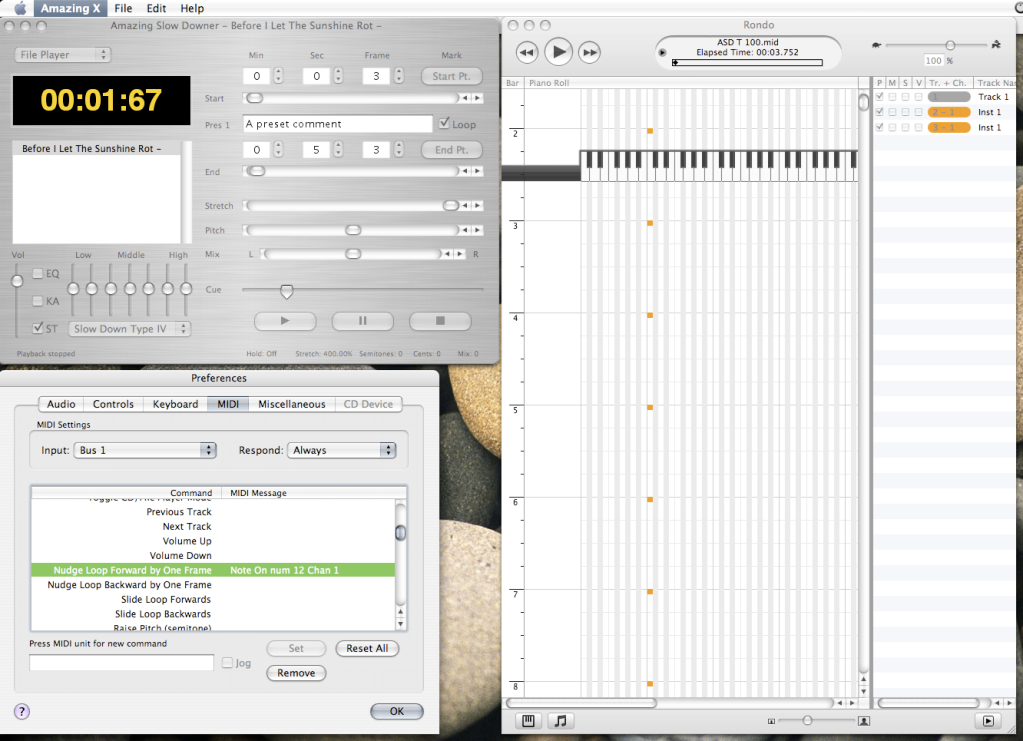Click the End Pt. button

[x=451, y=149]
